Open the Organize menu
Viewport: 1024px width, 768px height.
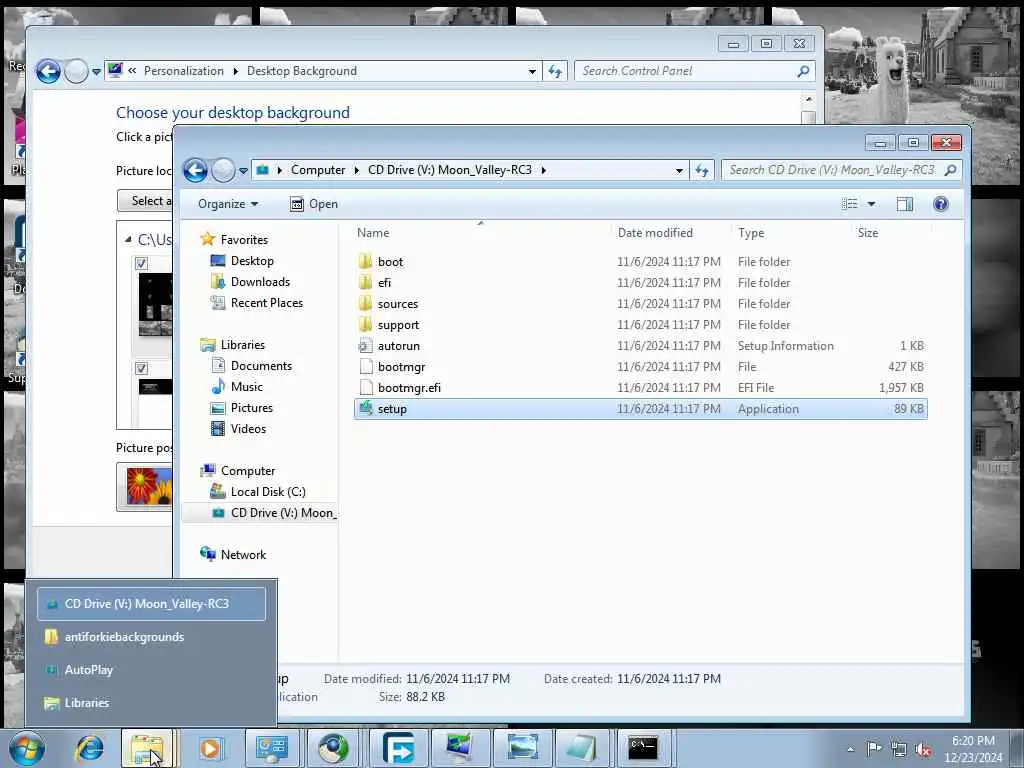(x=228, y=204)
